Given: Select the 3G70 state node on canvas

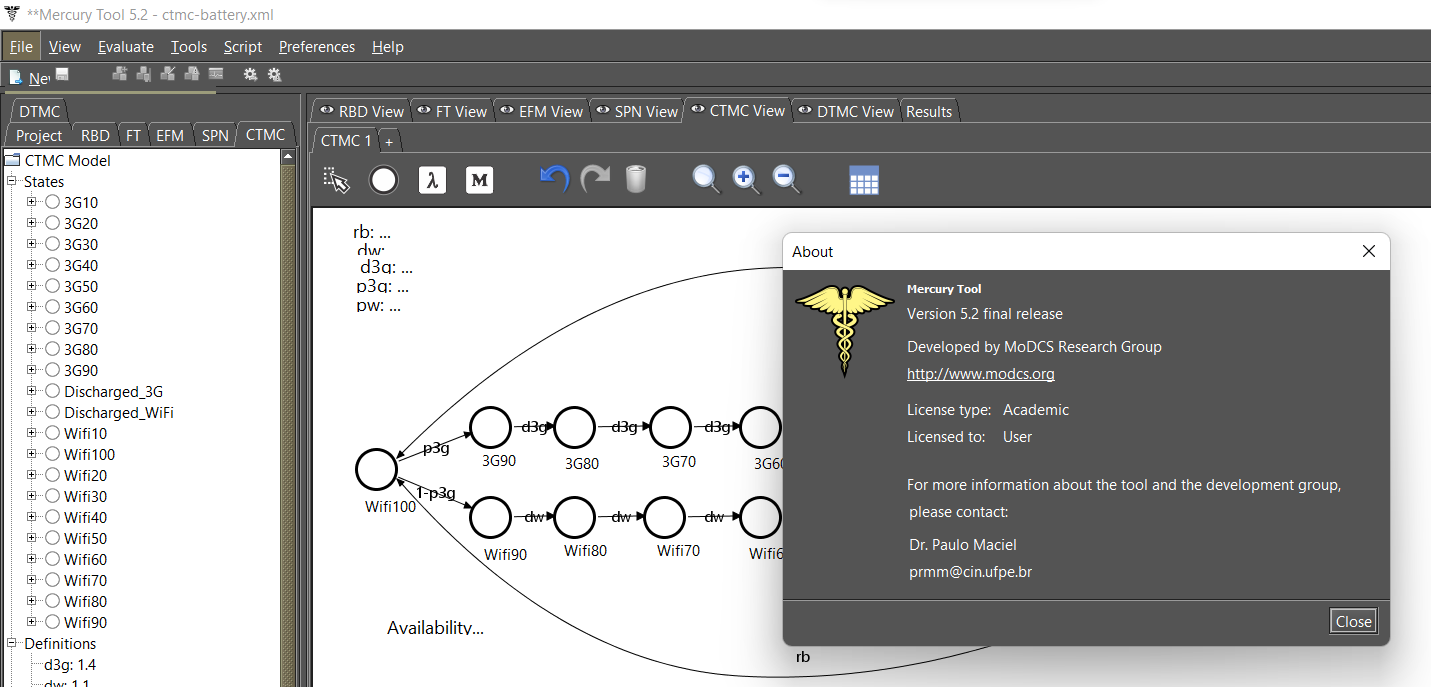Looking at the screenshot, I should pyautogui.click(x=670, y=427).
